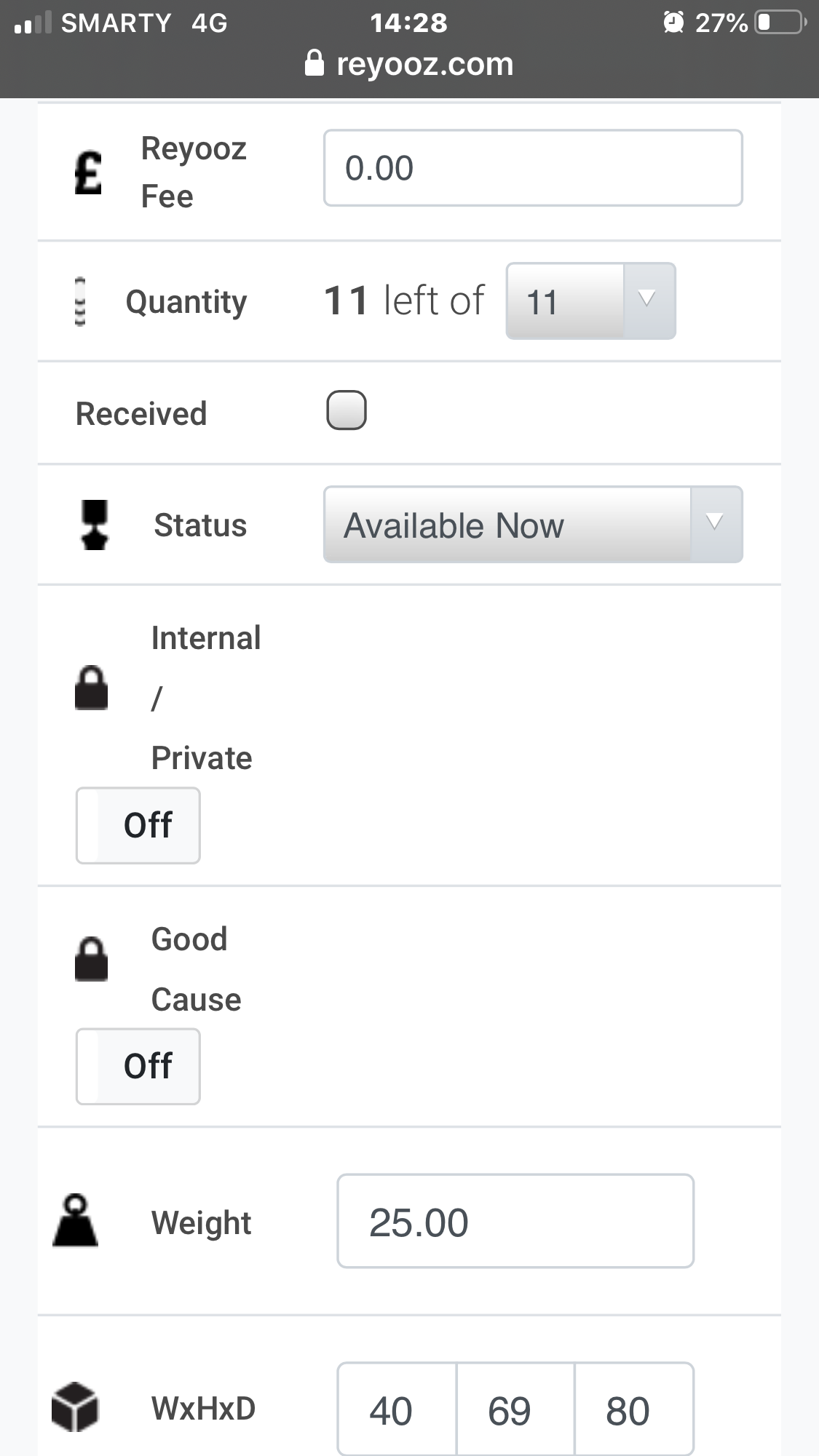Screen dimensions: 819x1456
Task: Toggle the Good Cause switch
Action: (138, 1067)
